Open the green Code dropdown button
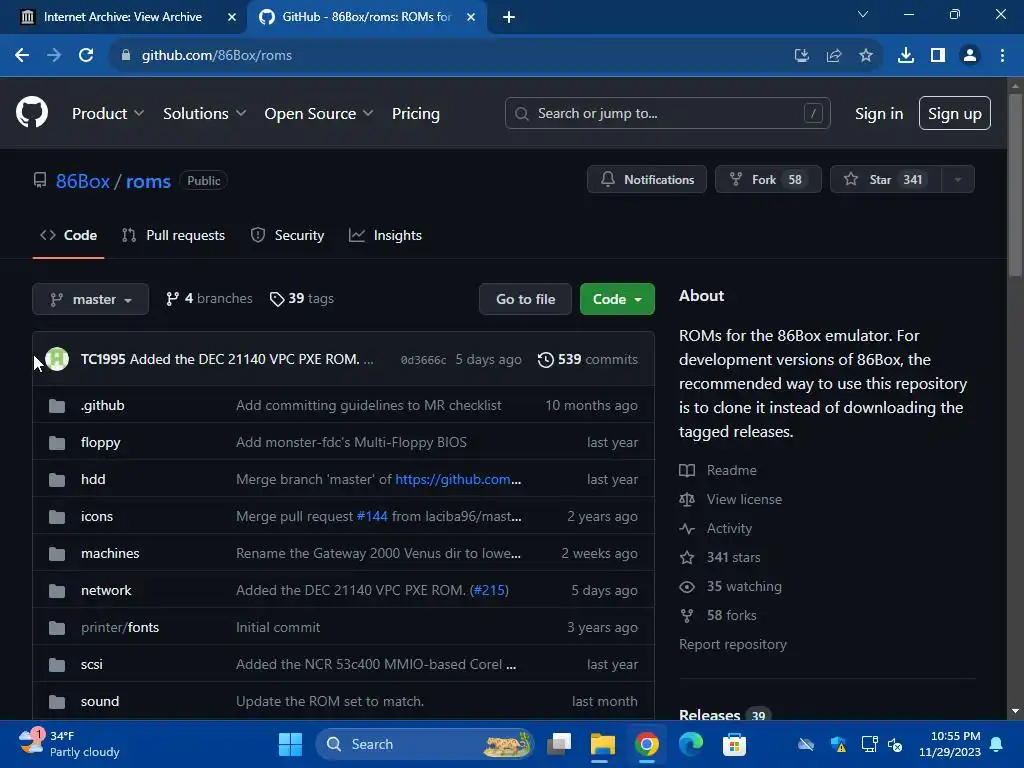This screenshot has width=1024, height=768. [x=617, y=299]
